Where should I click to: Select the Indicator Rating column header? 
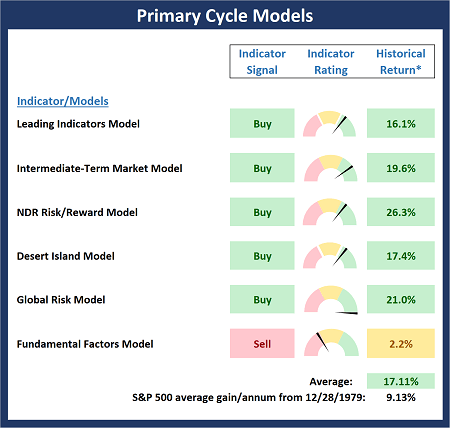tap(331, 62)
